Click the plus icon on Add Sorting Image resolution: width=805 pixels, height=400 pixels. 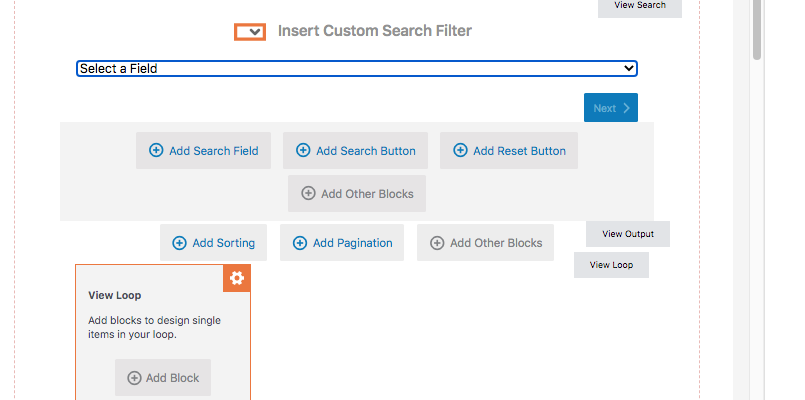[179, 243]
